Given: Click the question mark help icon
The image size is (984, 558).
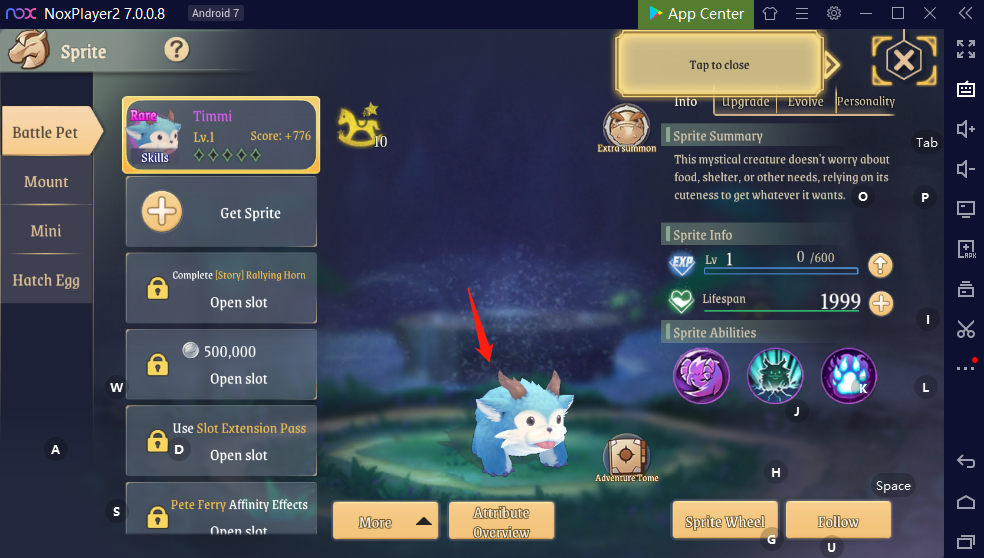Looking at the screenshot, I should point(176,49).
